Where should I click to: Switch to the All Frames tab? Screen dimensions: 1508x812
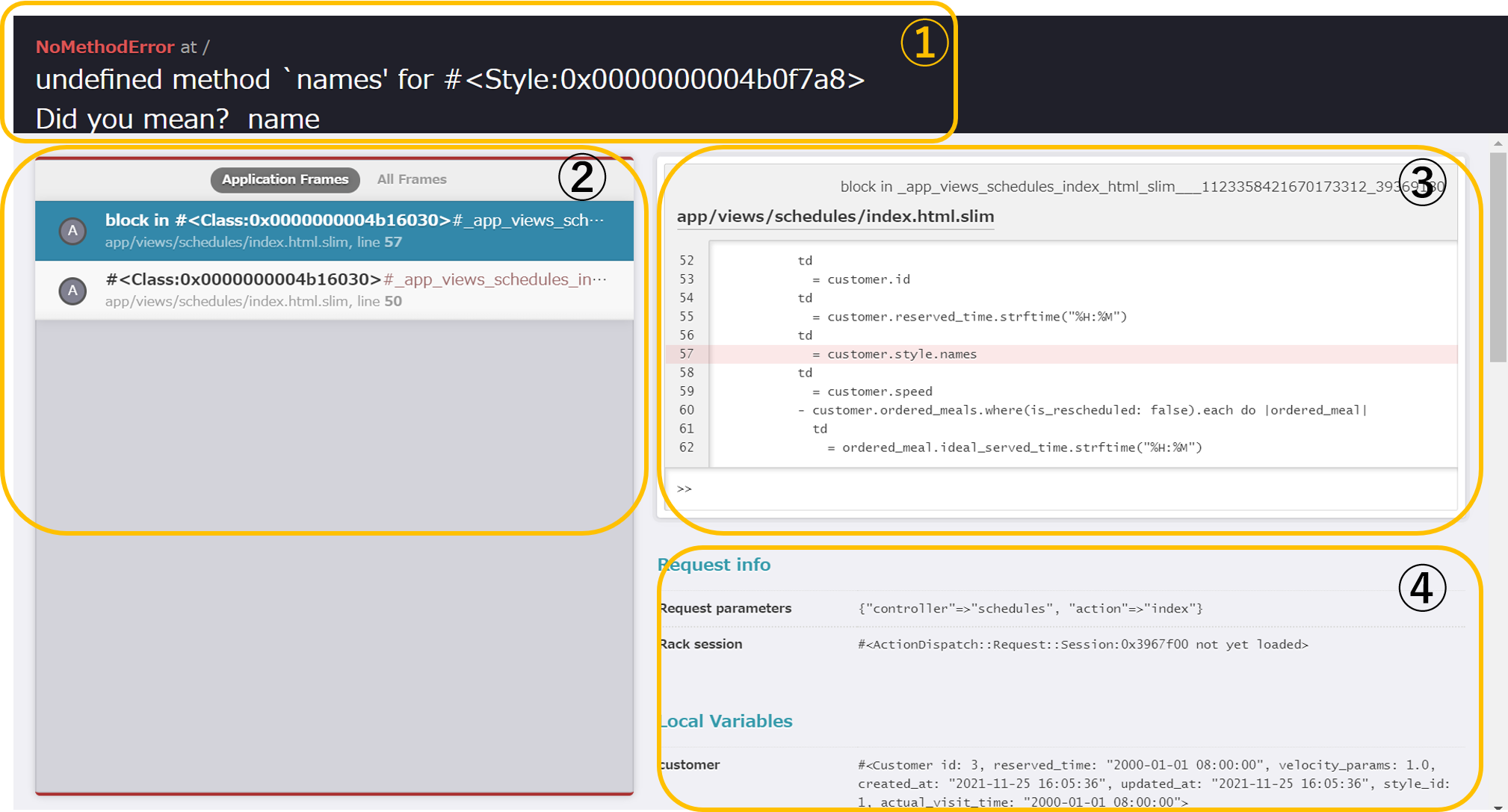click(411, 179)
